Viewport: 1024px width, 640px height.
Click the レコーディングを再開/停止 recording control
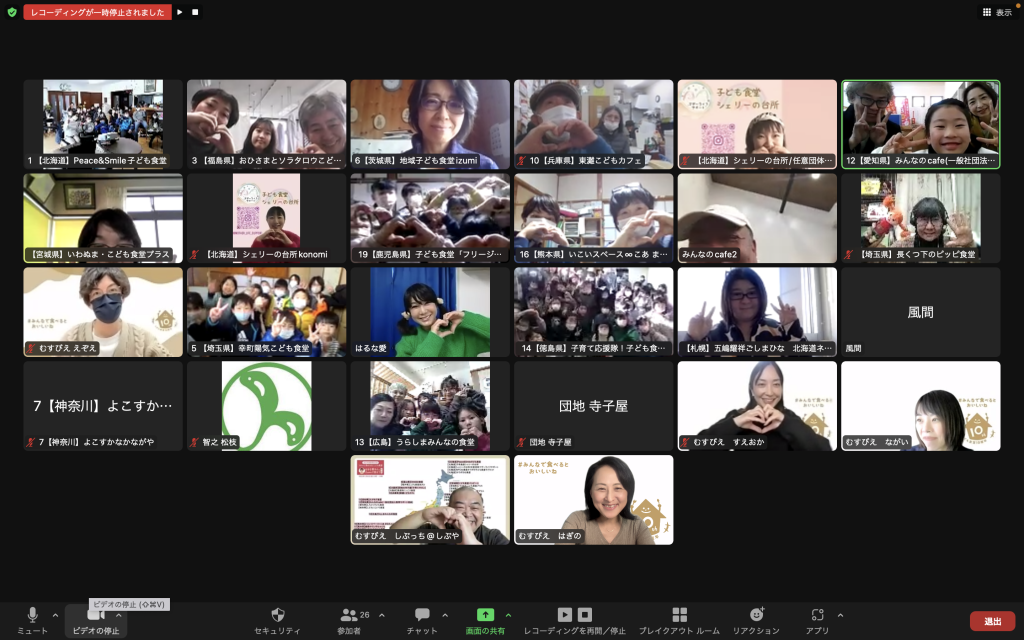(574, 615)
